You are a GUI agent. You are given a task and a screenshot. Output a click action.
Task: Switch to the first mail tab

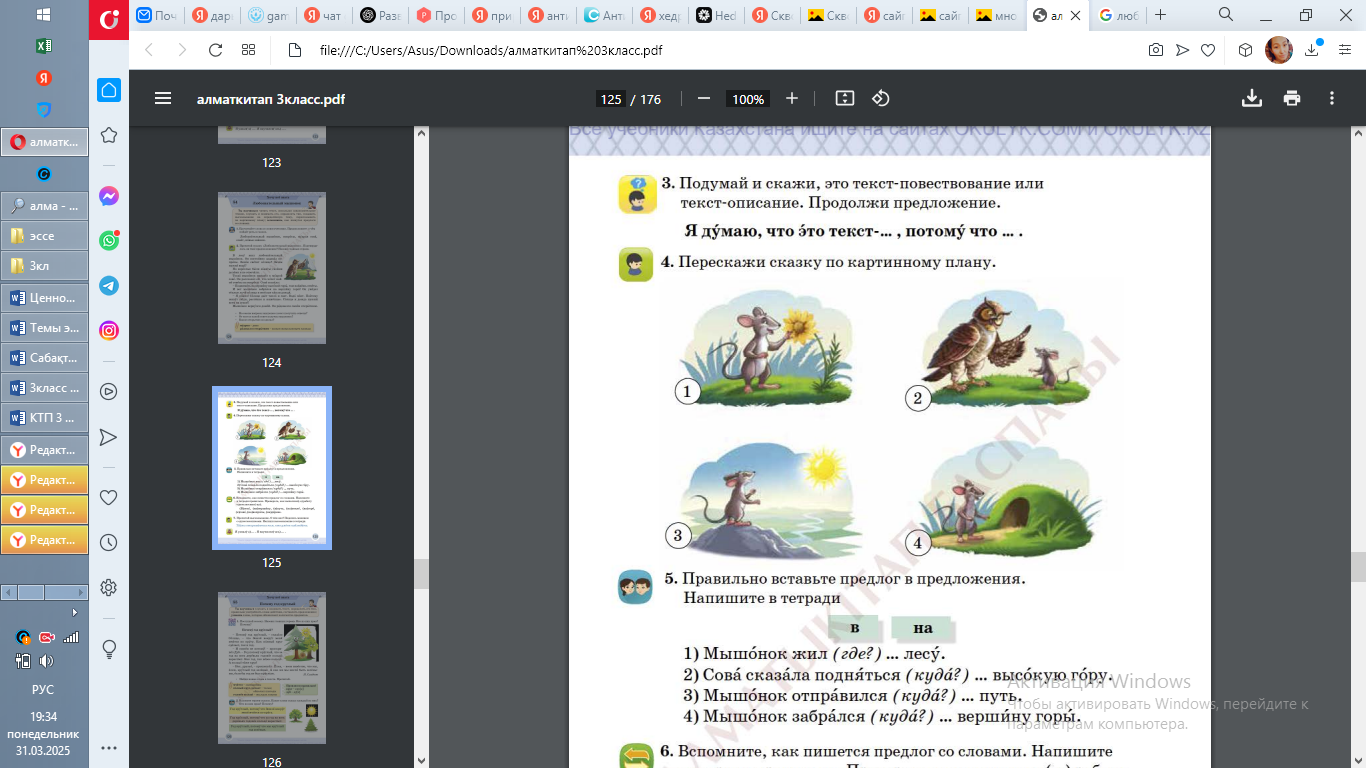tap(157, 15)
